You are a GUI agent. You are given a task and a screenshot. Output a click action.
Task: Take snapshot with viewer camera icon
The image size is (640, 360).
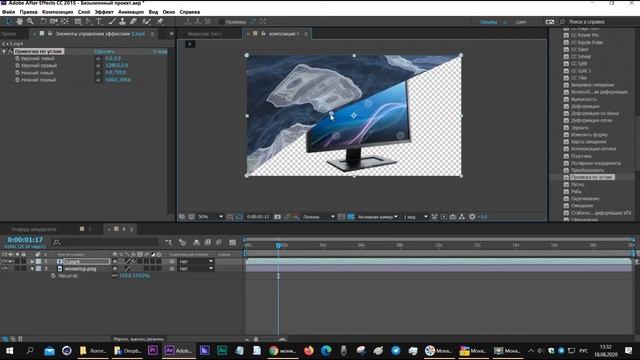[x=278, y=217]
